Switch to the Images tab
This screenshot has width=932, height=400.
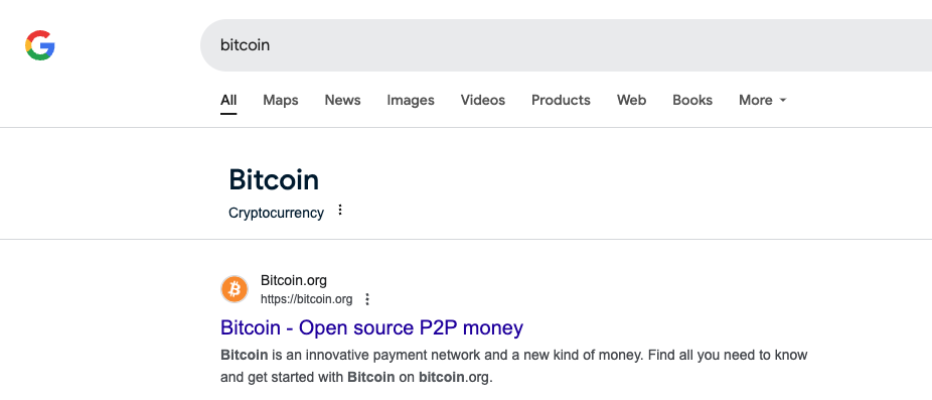tap(410, 100)
